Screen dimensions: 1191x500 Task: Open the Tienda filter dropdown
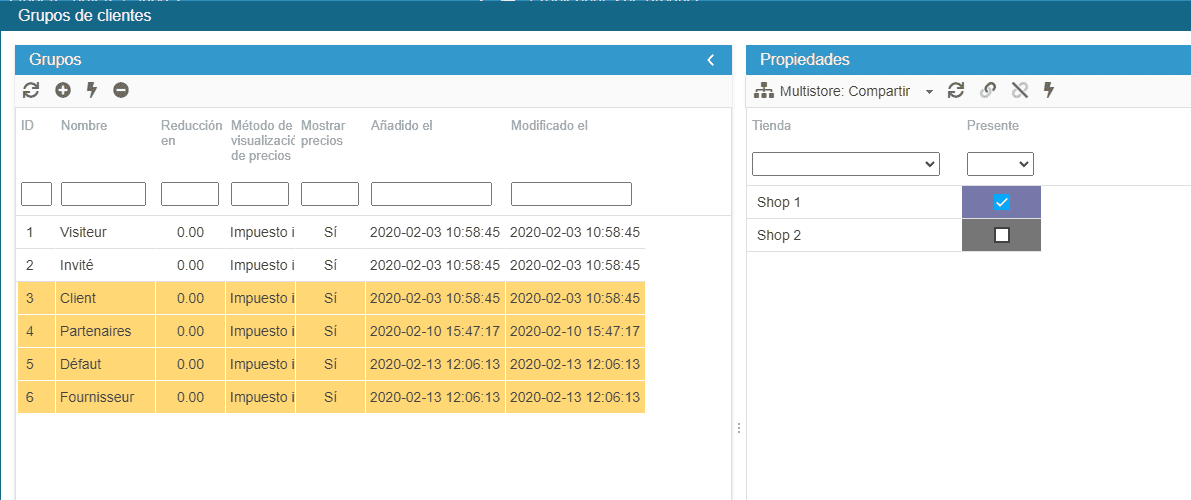[845, 164]
